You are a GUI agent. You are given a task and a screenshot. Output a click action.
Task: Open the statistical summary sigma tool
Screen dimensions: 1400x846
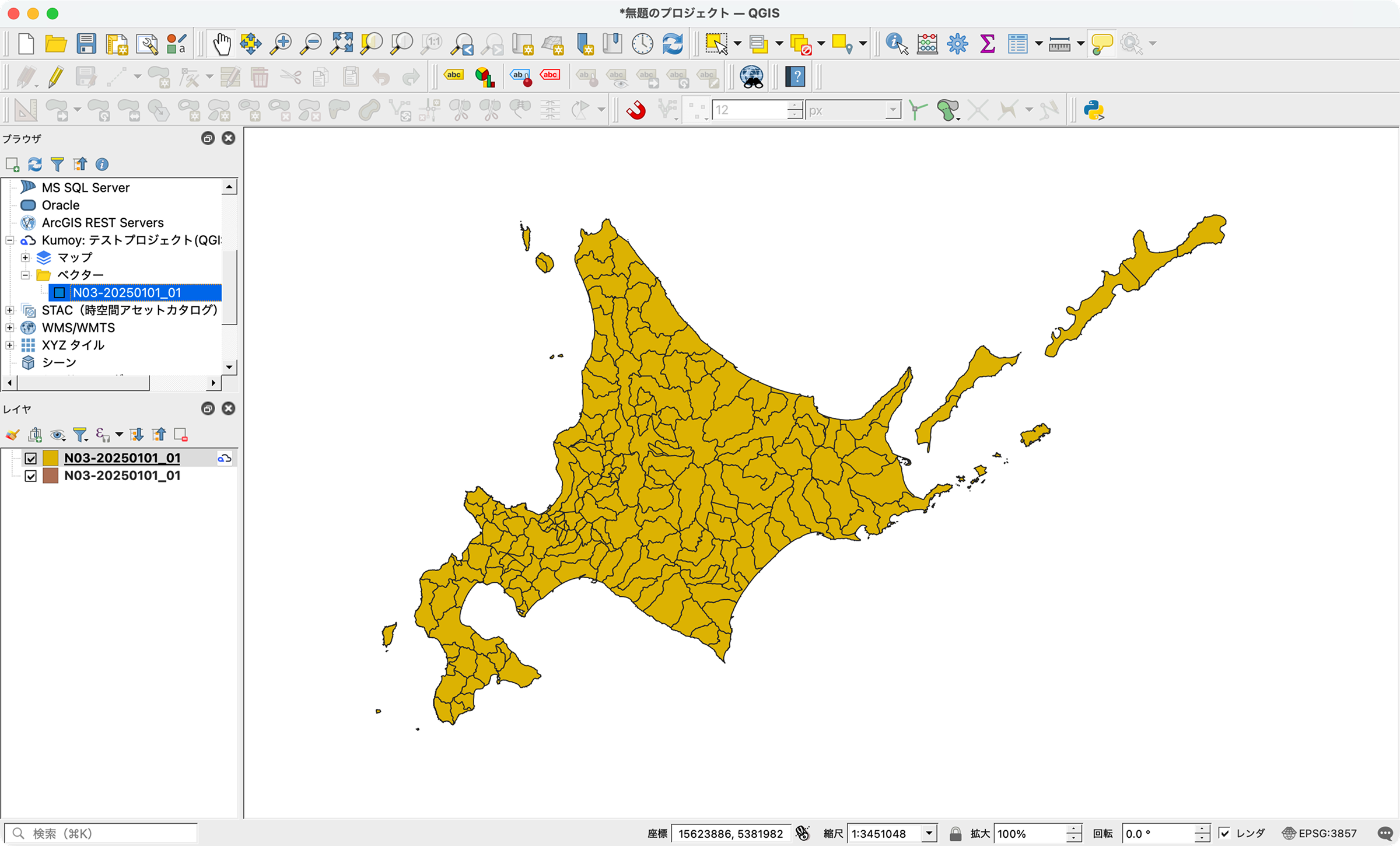point(987,44)
